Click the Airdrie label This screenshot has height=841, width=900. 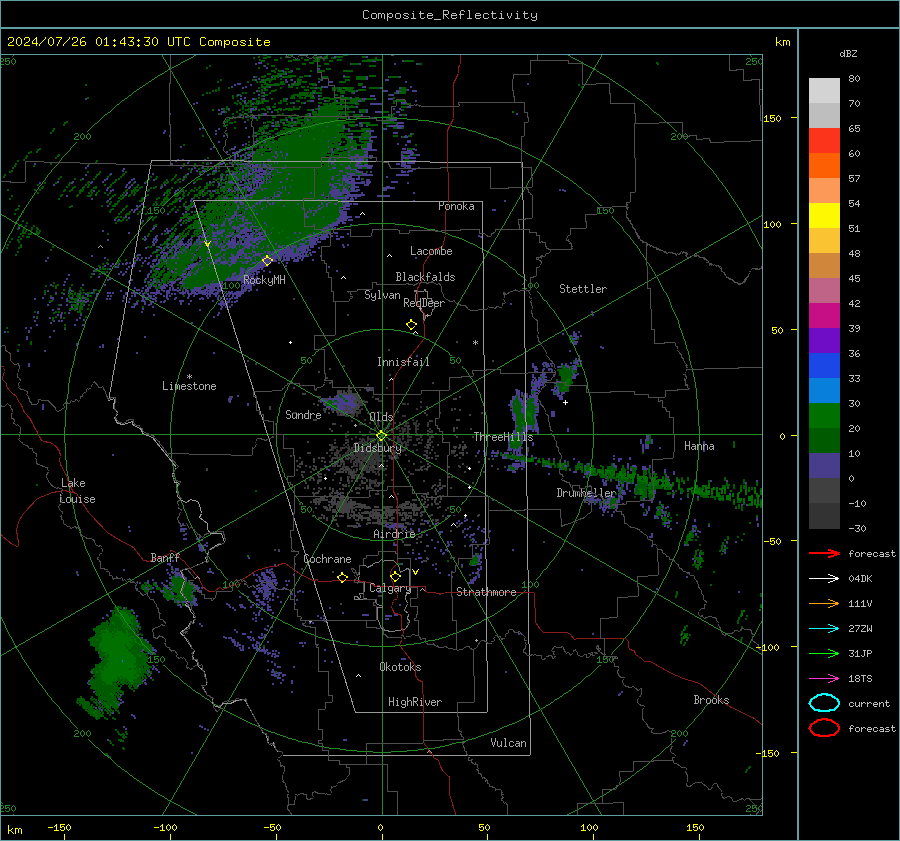point(394,534)
